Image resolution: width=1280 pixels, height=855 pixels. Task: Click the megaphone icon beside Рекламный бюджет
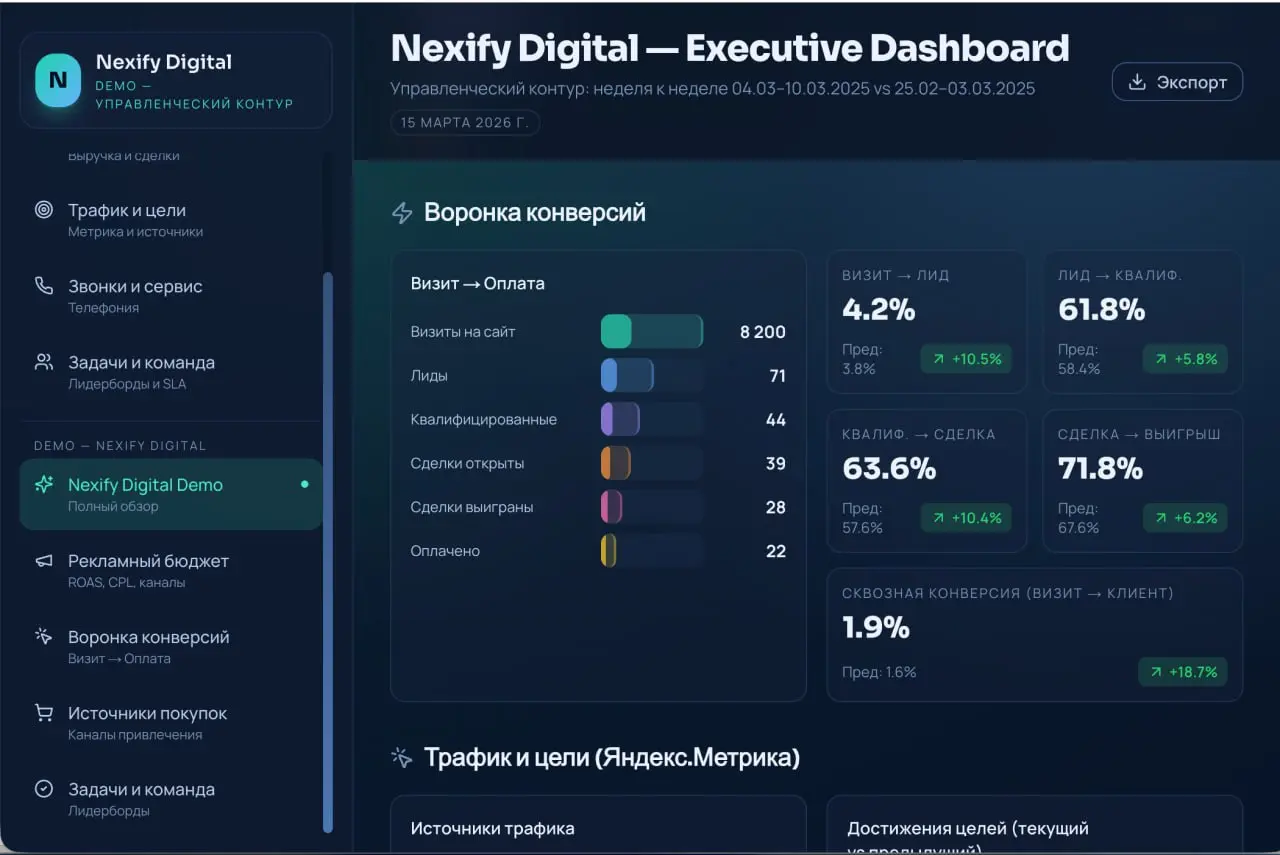click(x=44, y=561)
